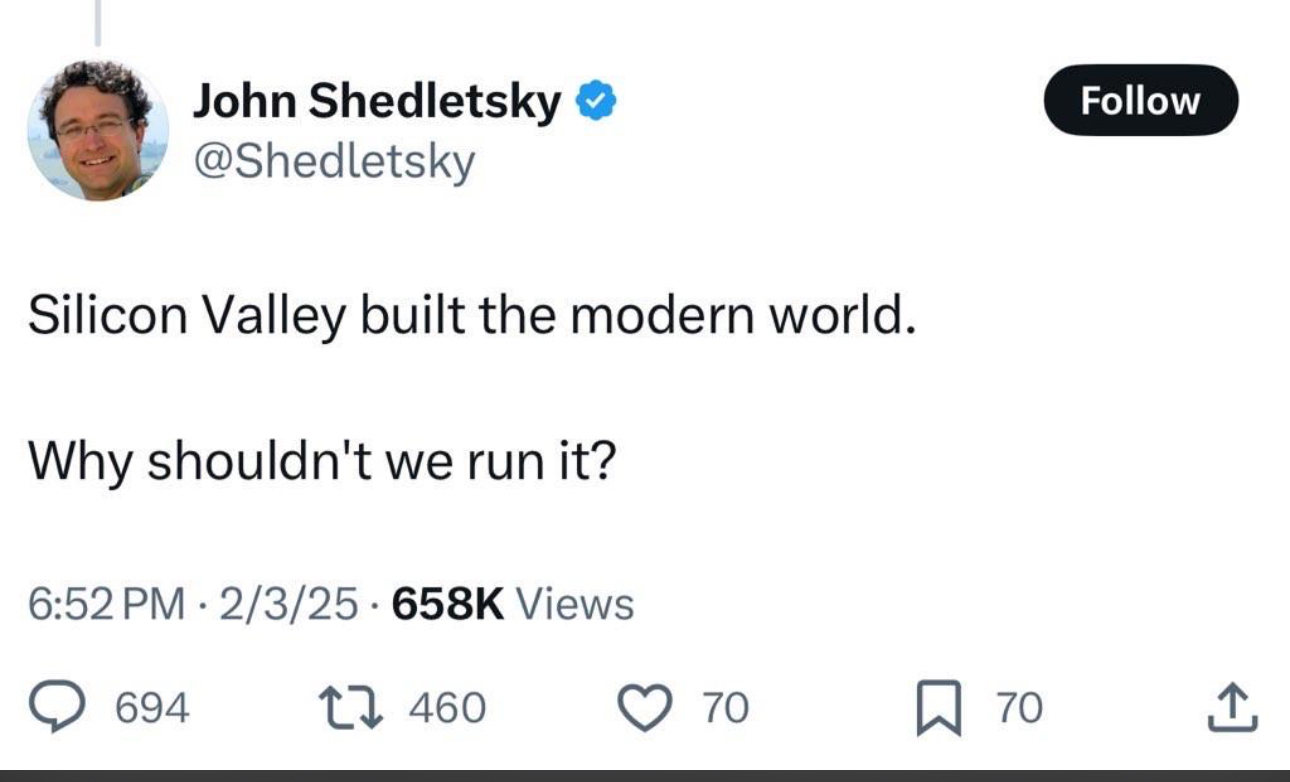Image resolution: width=1290 pixels, height=782 pixels.
Task: Click the 6:52 PM timestamp
Action: [108, 604]
